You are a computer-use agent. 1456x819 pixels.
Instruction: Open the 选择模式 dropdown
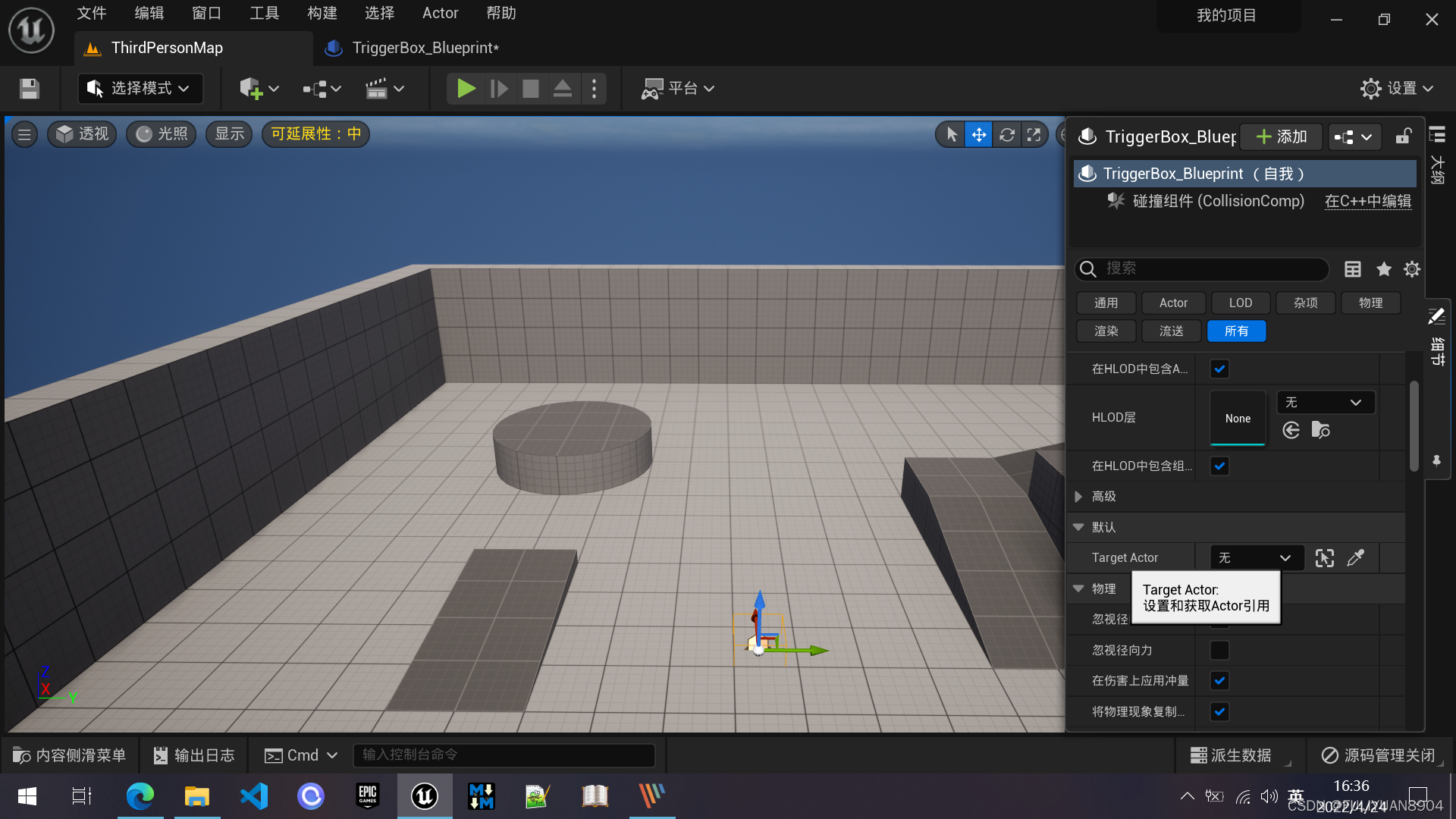click(x=140, y=89)
